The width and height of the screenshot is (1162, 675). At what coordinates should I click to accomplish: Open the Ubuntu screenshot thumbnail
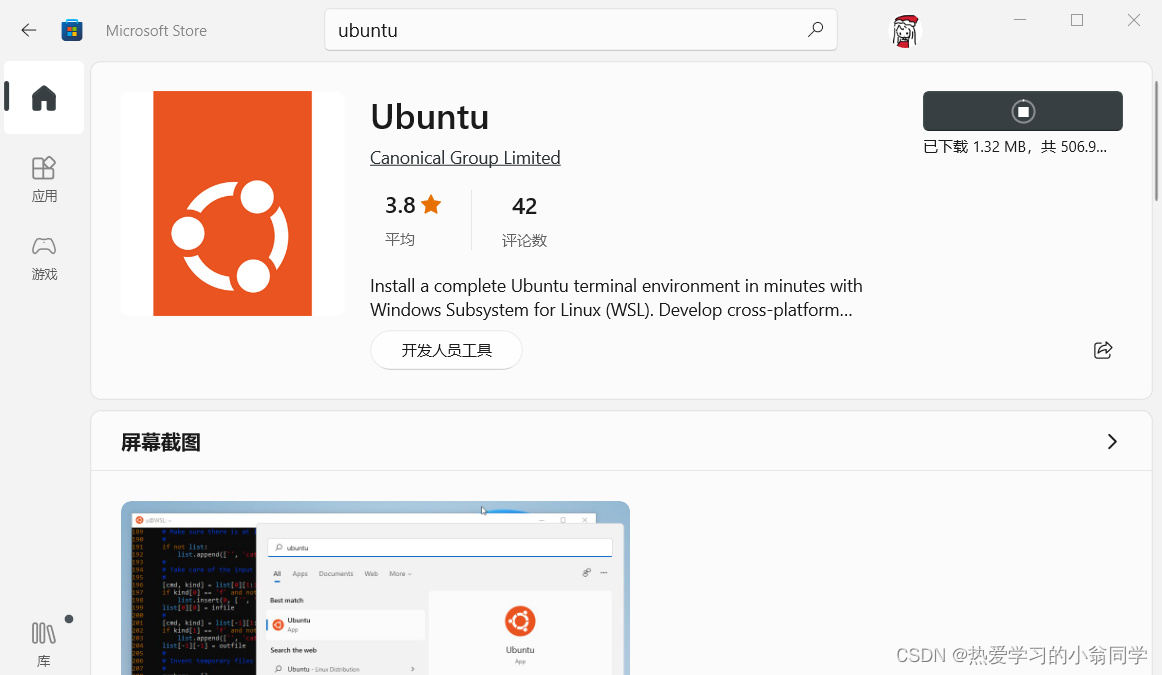pos(375,588)
